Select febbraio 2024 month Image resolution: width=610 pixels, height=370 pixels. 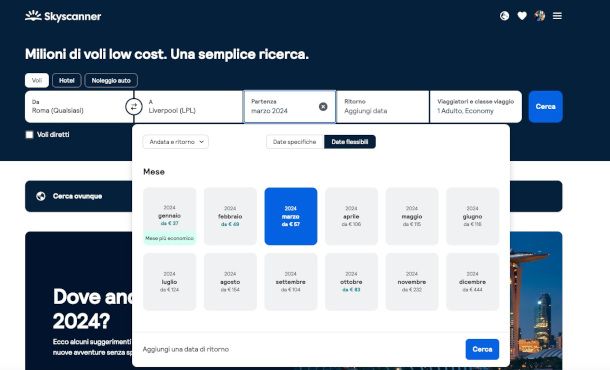point(230,216)
